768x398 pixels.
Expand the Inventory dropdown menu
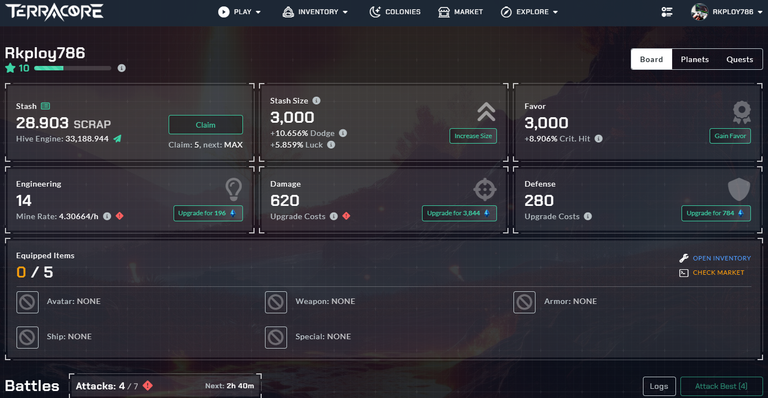(315, 12)
